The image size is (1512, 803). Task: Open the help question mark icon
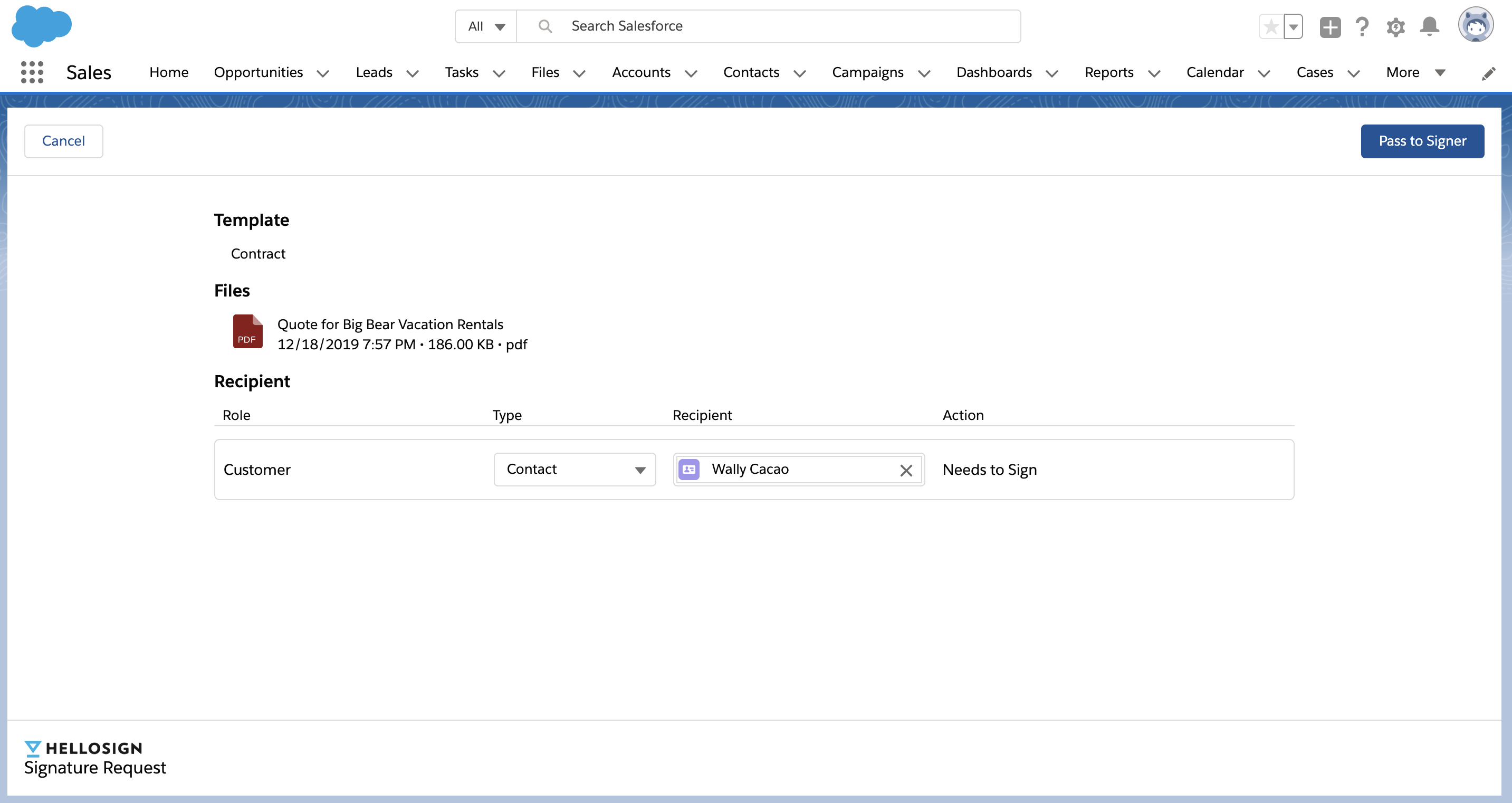pos(1362,27)
